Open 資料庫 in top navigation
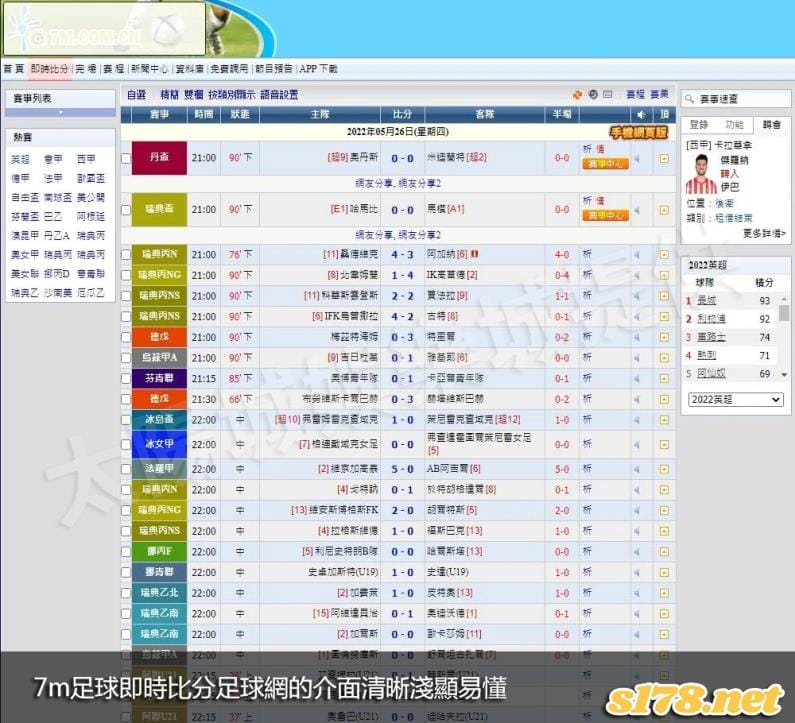 tap(190, 69)
